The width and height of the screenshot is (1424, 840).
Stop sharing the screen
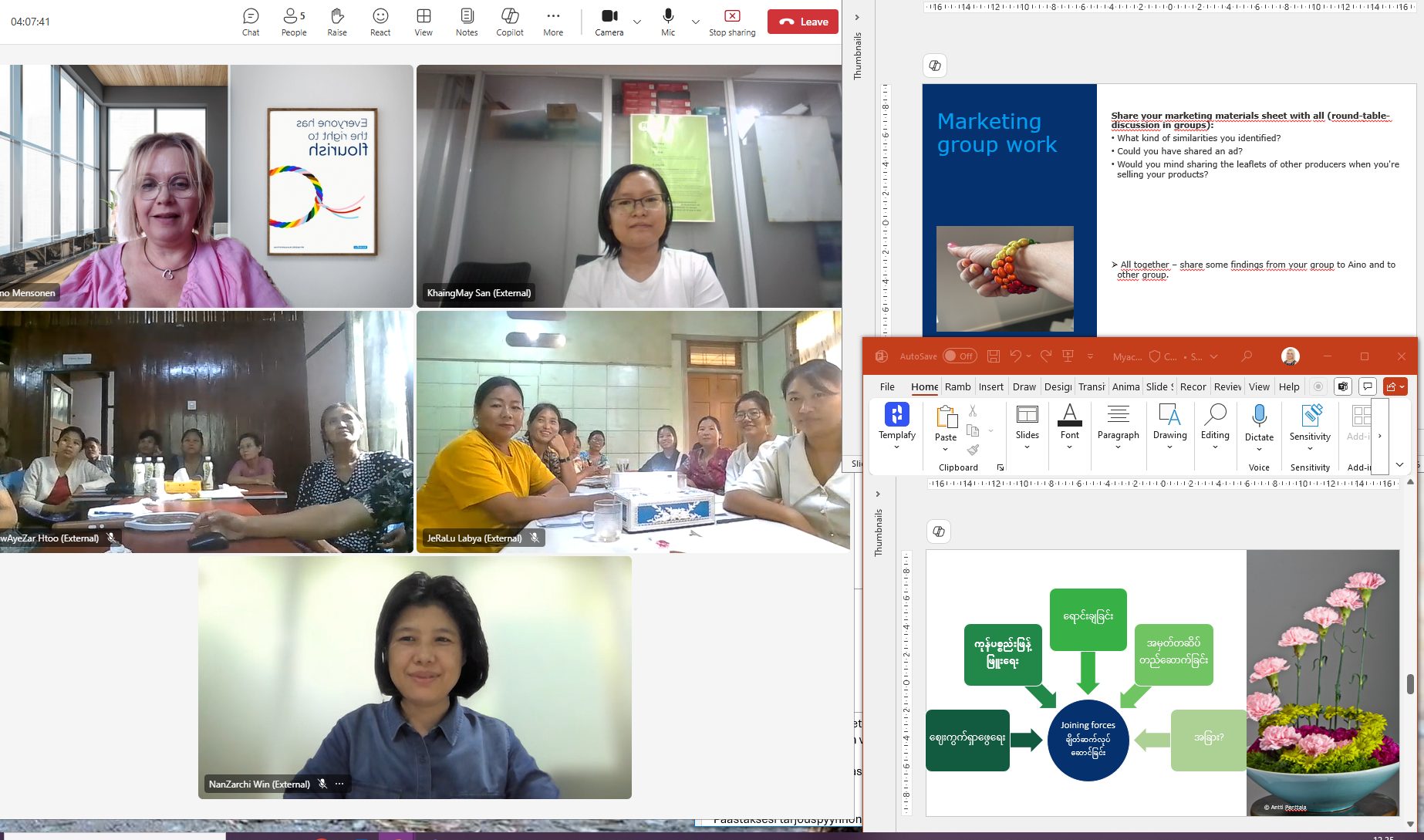pos(732,22)
